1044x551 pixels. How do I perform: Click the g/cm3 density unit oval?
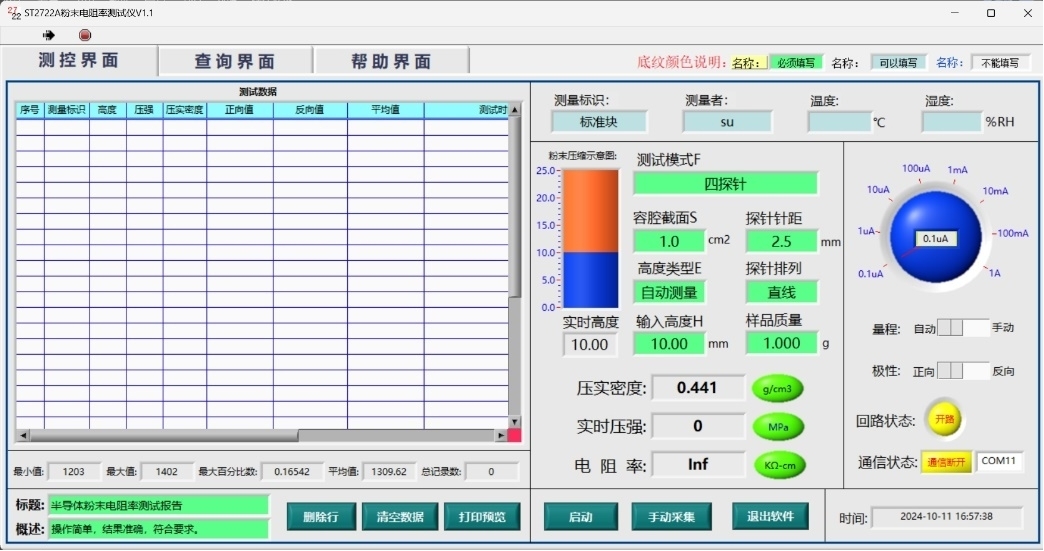click(778, 389)
